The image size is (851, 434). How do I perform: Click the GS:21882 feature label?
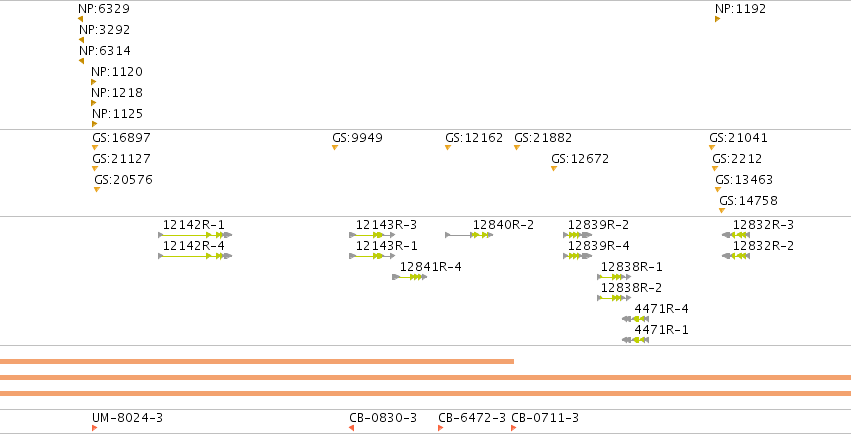click(x=543, y=138)
